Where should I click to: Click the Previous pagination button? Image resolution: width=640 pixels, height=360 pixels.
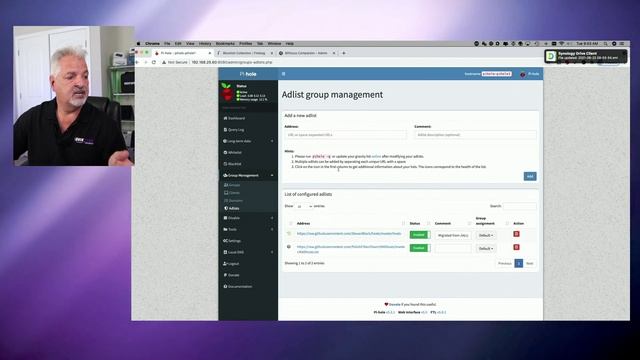coord(504,264)
